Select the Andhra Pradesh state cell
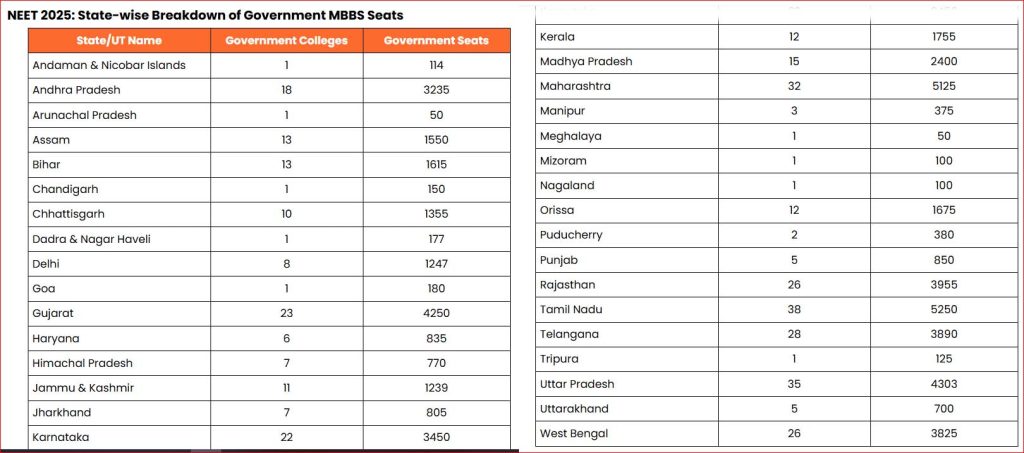1024x453 pixels. [x=77, y=90]
